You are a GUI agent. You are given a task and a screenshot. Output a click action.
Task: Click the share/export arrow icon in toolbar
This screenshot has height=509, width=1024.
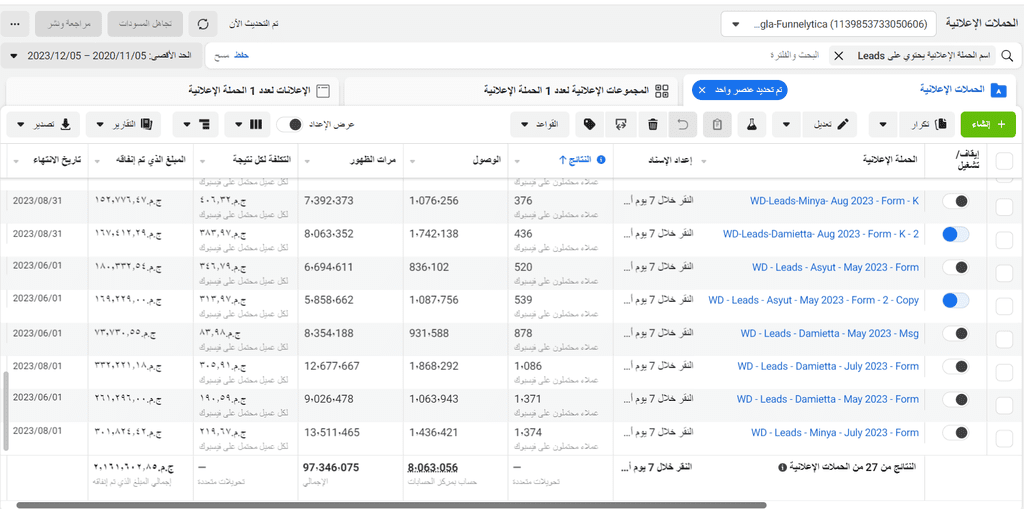(620, 124)
